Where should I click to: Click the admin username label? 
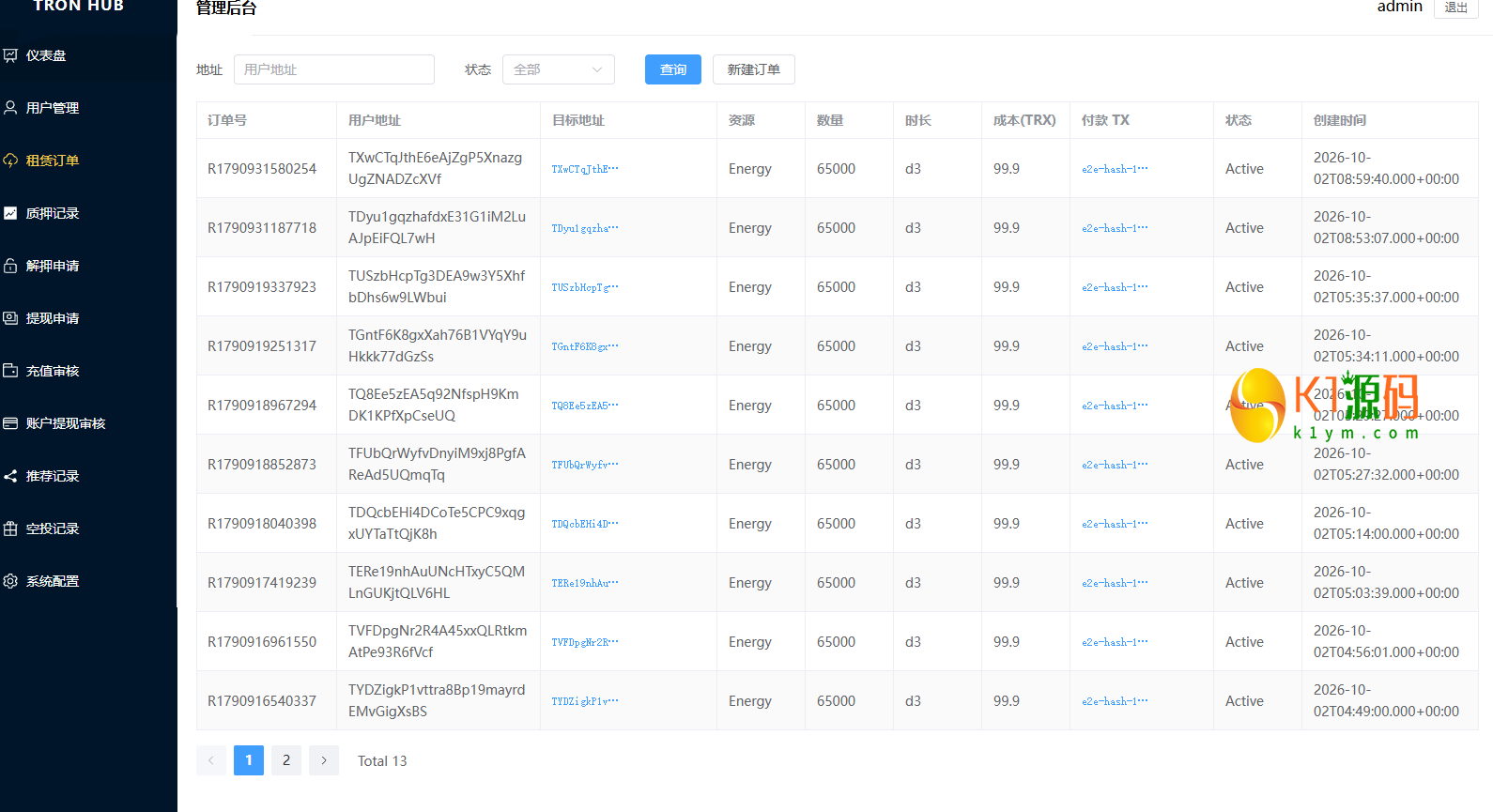[1400, 7]
